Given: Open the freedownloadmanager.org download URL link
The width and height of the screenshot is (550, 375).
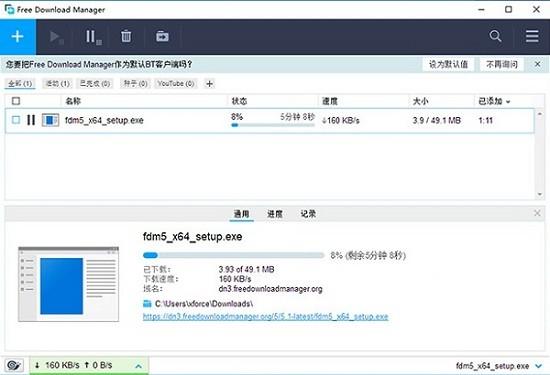Looking at the screenshot, I should 266,316.
